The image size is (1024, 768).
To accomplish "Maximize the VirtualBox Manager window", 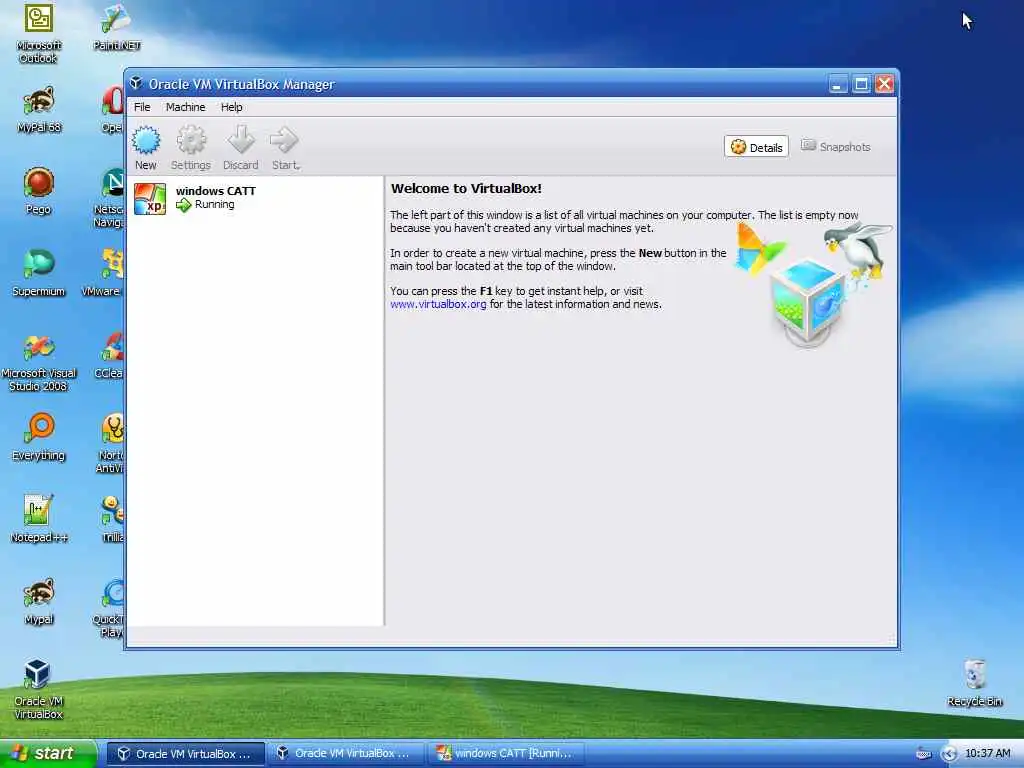I will [x=861, y=84].
